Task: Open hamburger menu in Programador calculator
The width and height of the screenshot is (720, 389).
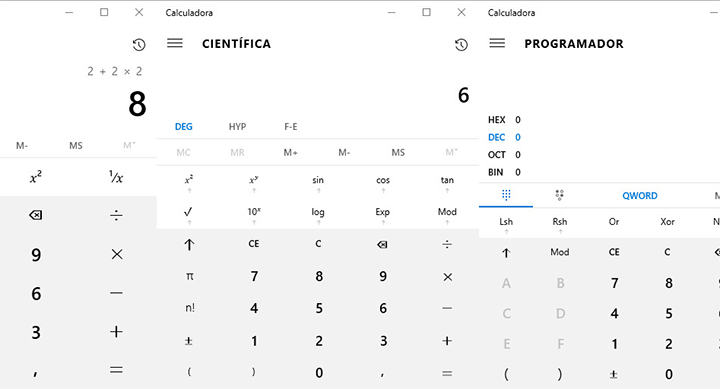Action: pyautogui.click(x=497, y=43)
